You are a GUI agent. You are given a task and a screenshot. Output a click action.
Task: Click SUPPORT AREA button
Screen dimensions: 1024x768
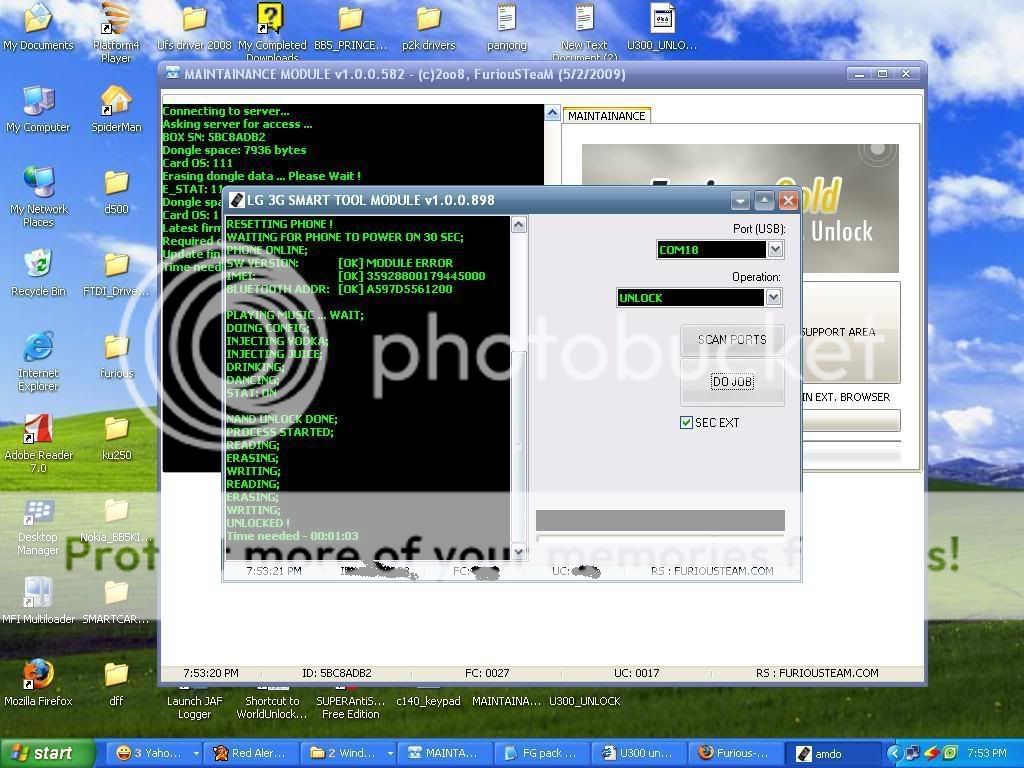pos(851,332)
